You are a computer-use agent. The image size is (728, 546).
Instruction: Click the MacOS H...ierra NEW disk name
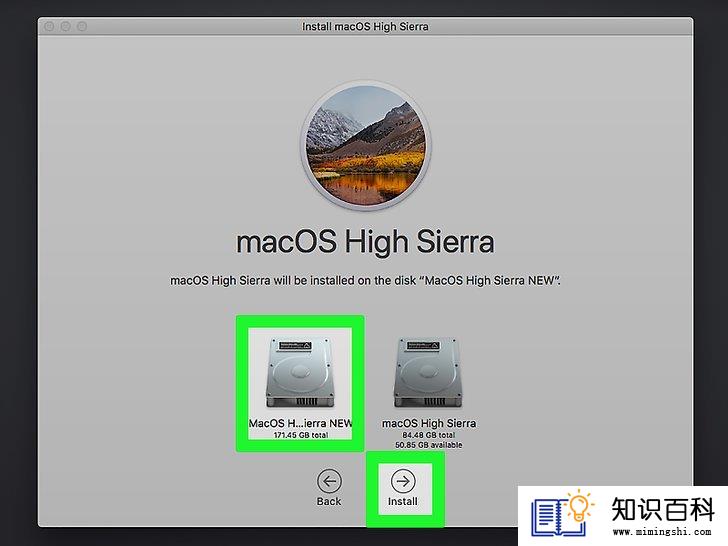tap(300, 423)
